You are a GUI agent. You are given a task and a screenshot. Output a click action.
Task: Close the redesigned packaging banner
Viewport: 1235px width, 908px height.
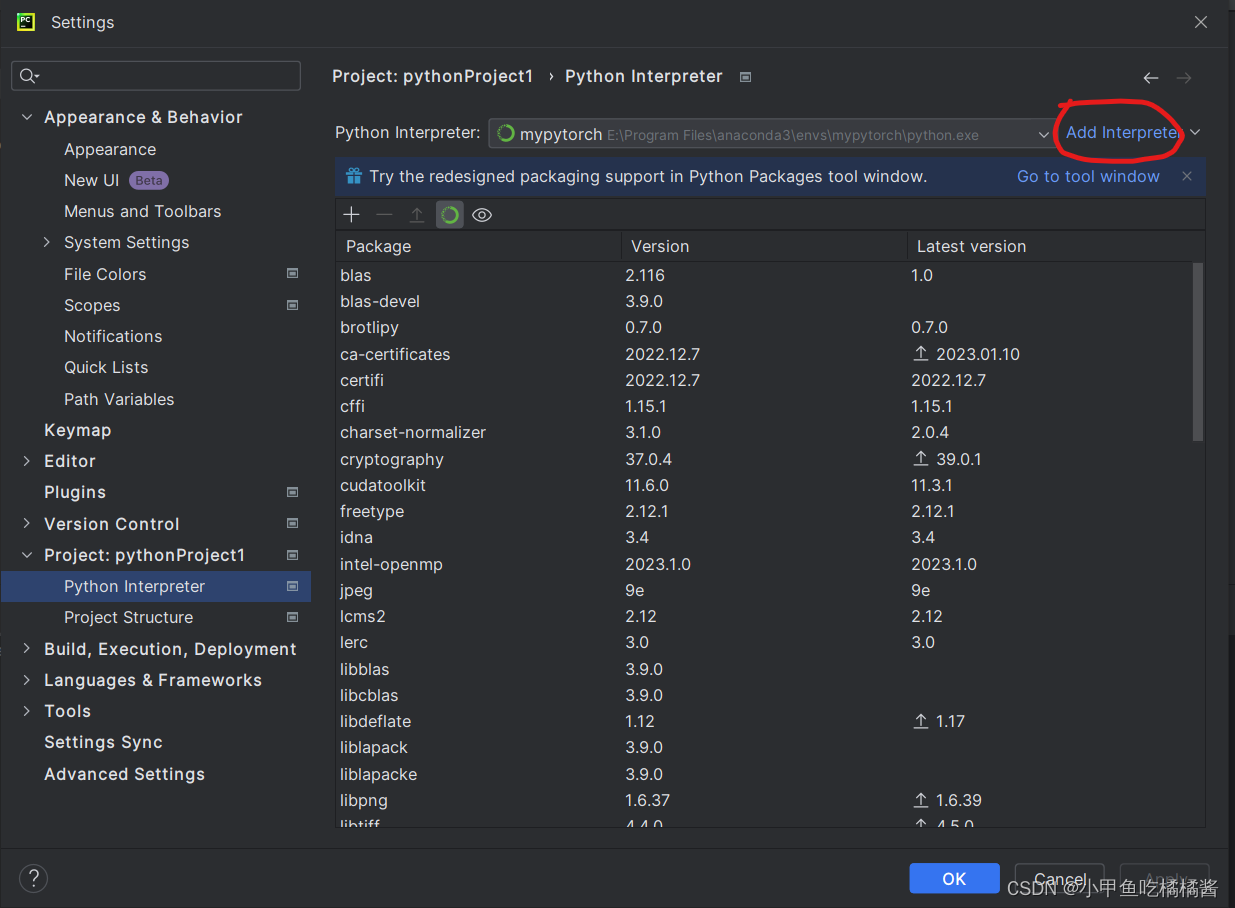[1187, 176]
